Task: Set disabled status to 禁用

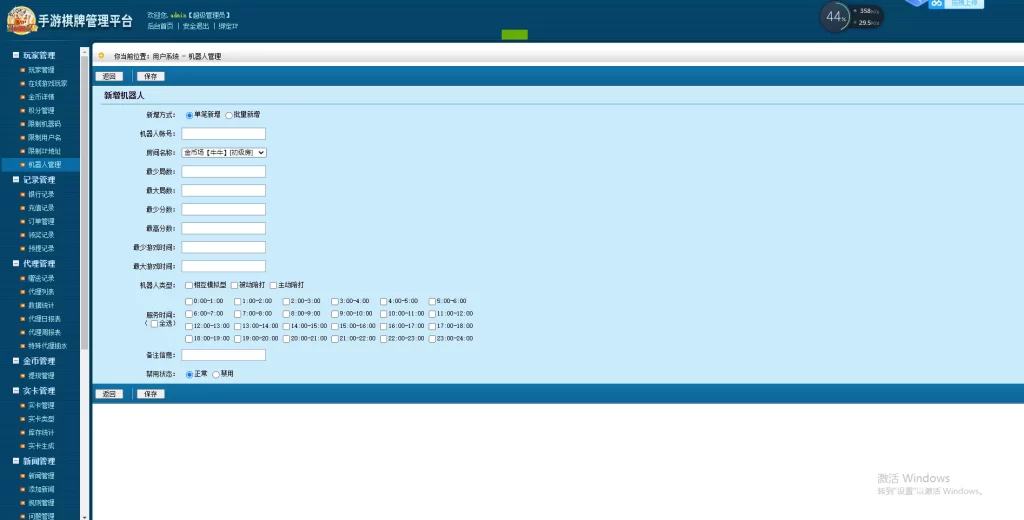Action: 216,374
